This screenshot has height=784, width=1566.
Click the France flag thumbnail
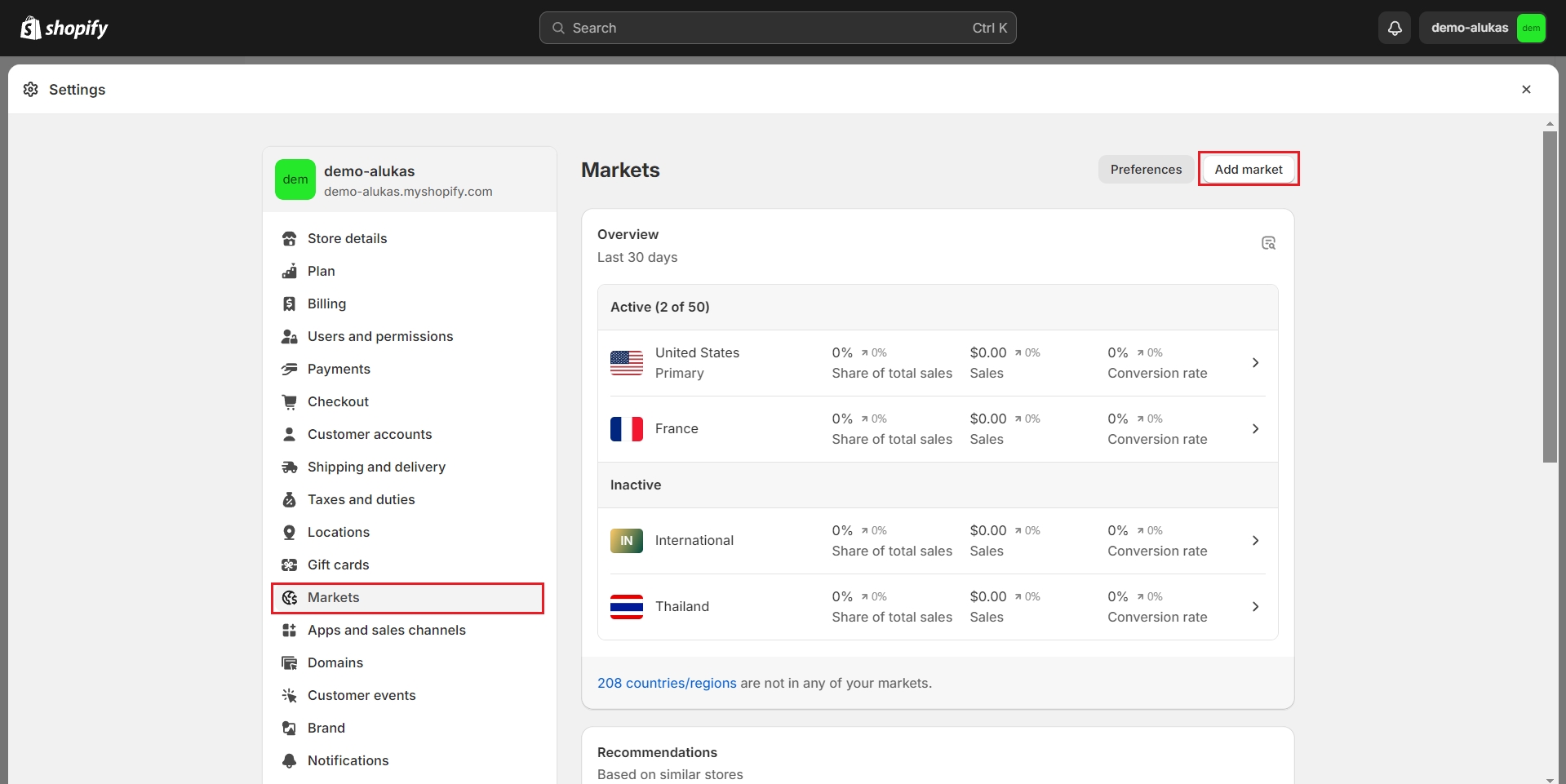(x=626, y=429)
